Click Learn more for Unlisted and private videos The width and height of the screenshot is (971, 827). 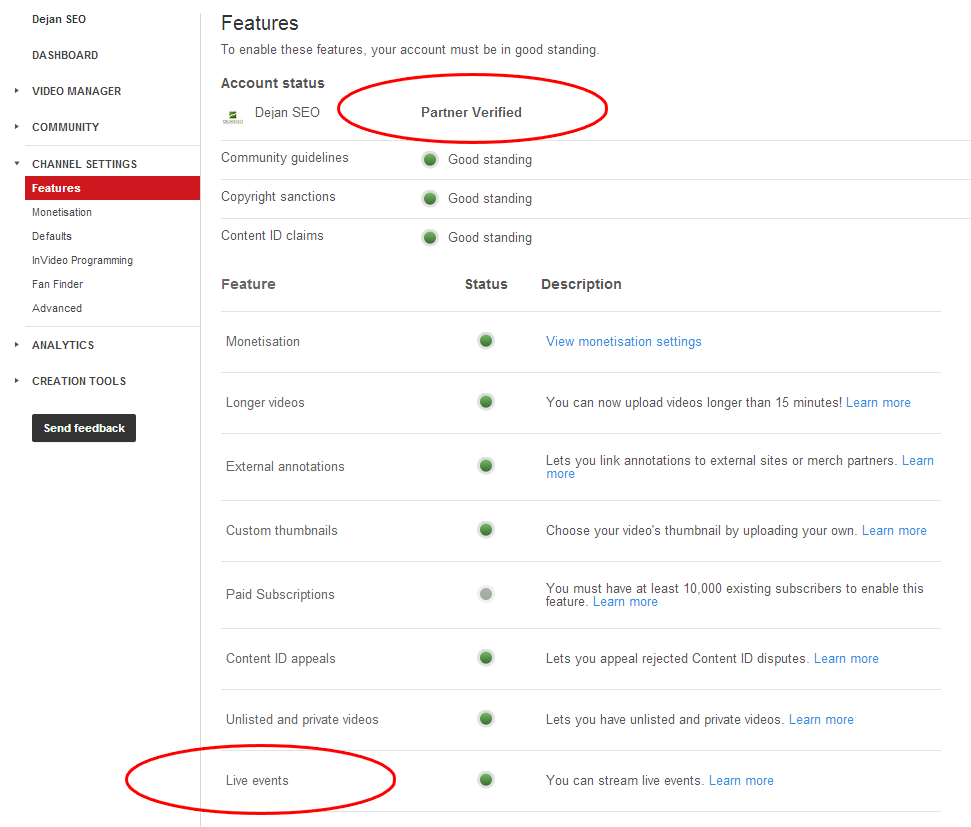point(821,719)
